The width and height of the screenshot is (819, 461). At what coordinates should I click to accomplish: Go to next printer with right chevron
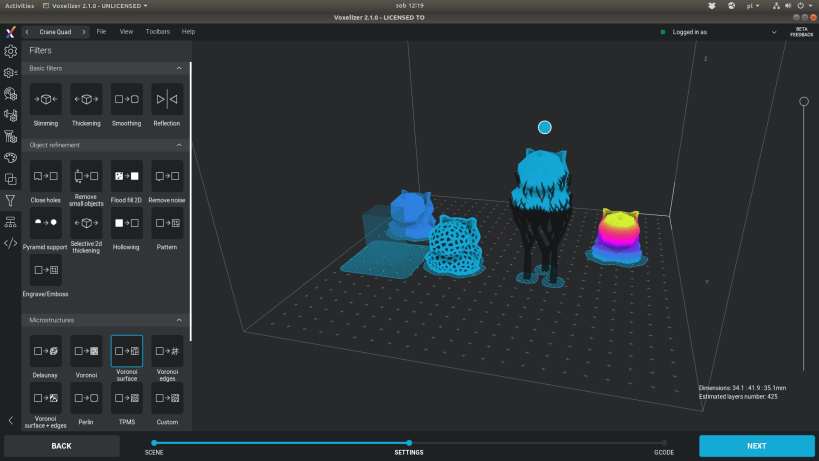84,32
